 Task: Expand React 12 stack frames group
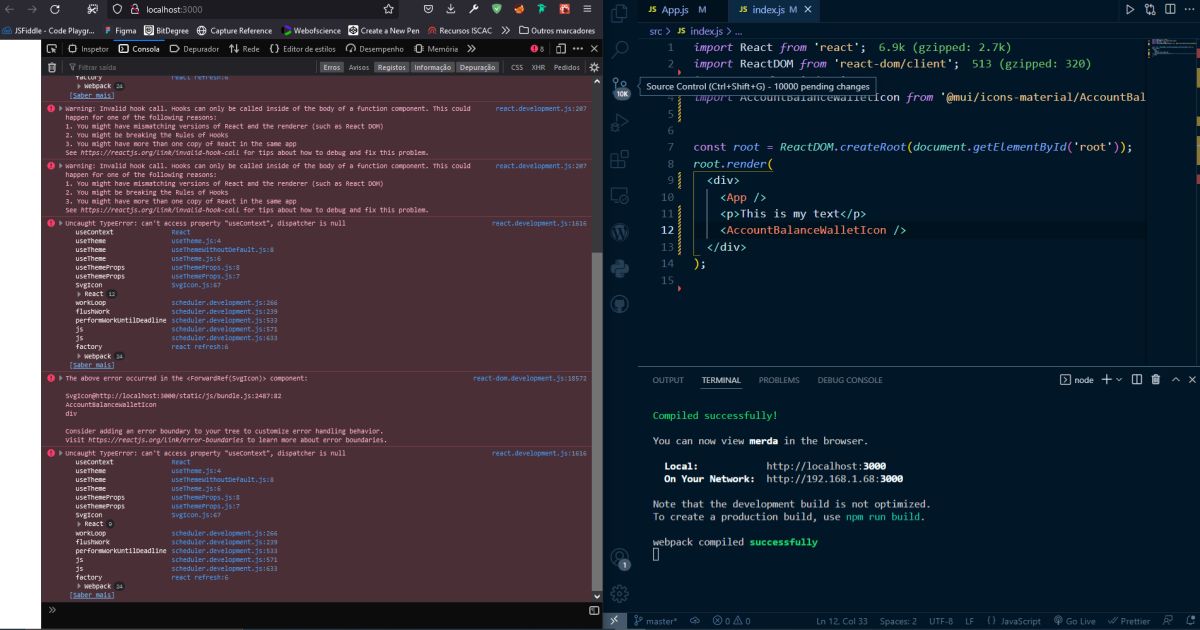[x=97, y=294]
